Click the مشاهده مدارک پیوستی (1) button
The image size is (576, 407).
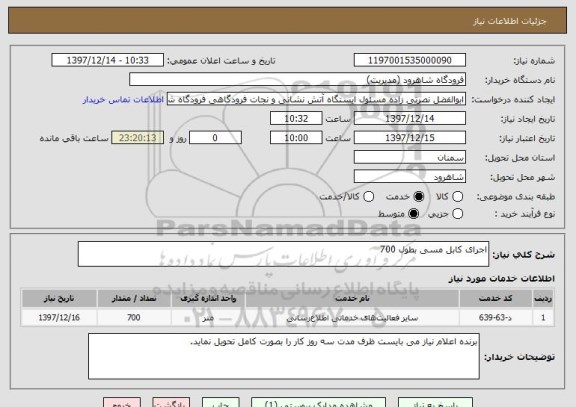318,402
